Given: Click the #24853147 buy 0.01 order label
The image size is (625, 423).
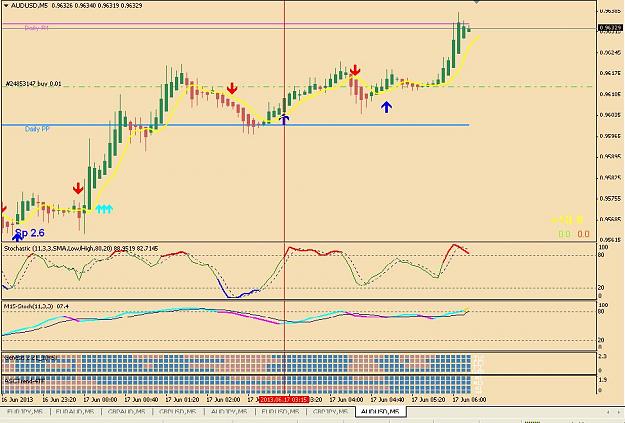Looking at the screenshot, I should [x=33, y=84].
